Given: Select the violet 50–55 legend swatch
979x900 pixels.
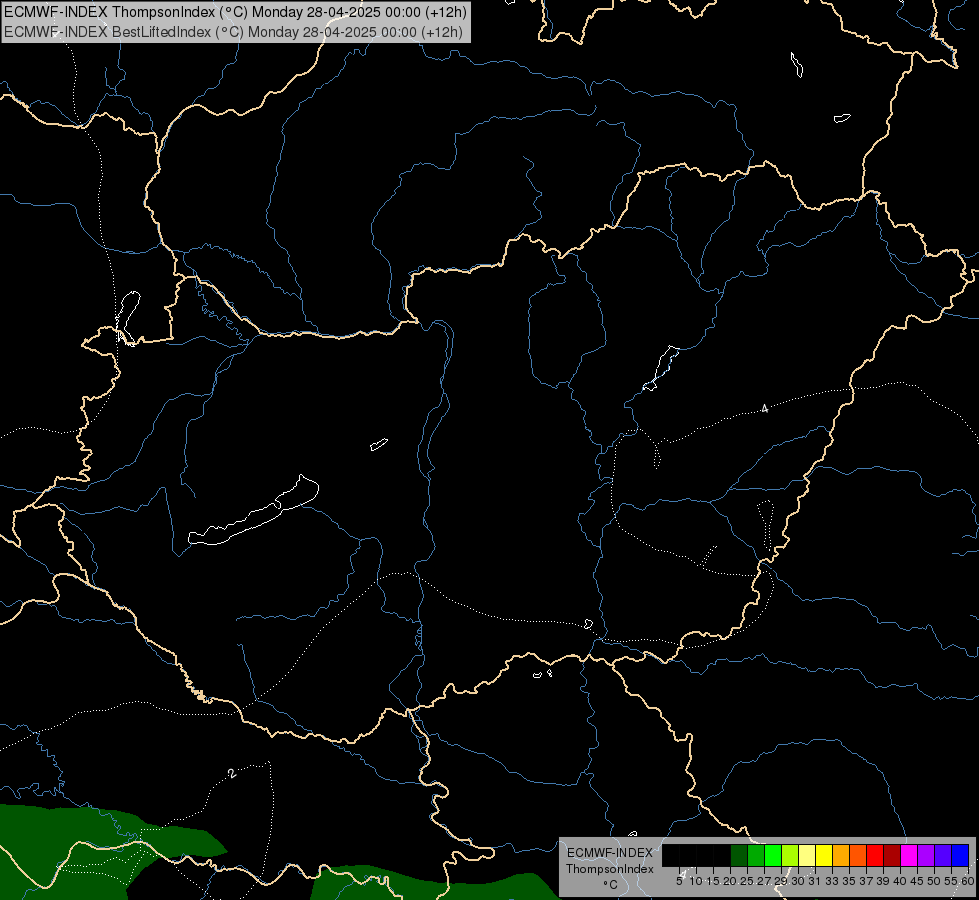Looking at the screenshot, I should (943, 856).
